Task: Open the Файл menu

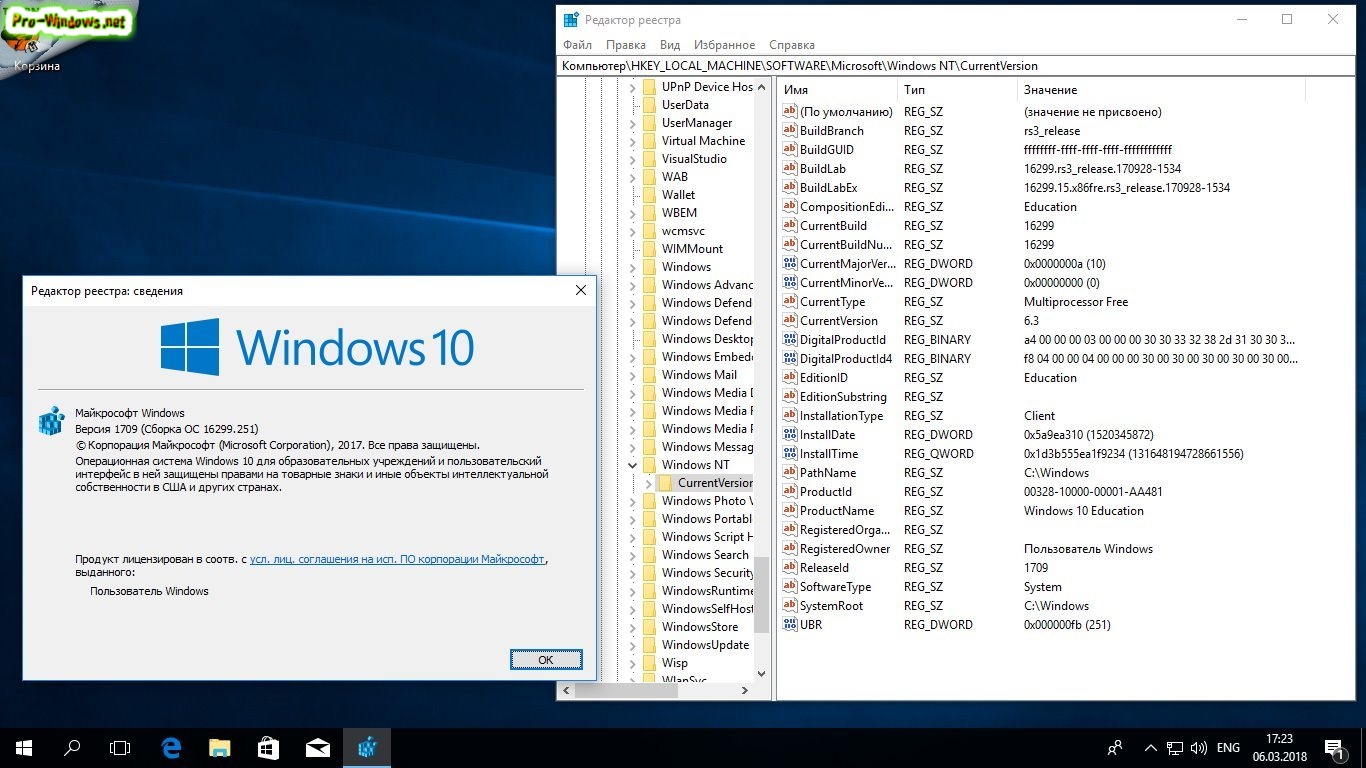Action: click(577, 45)
